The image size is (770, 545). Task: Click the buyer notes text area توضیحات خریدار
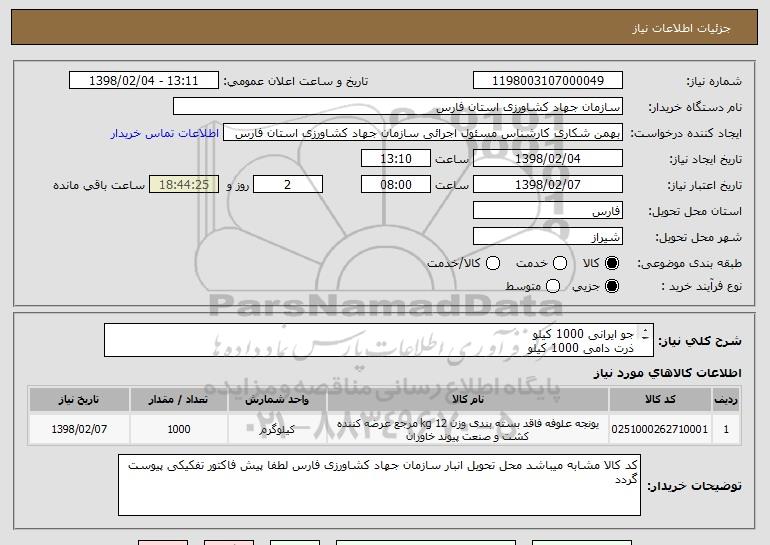tap(379, 485)
